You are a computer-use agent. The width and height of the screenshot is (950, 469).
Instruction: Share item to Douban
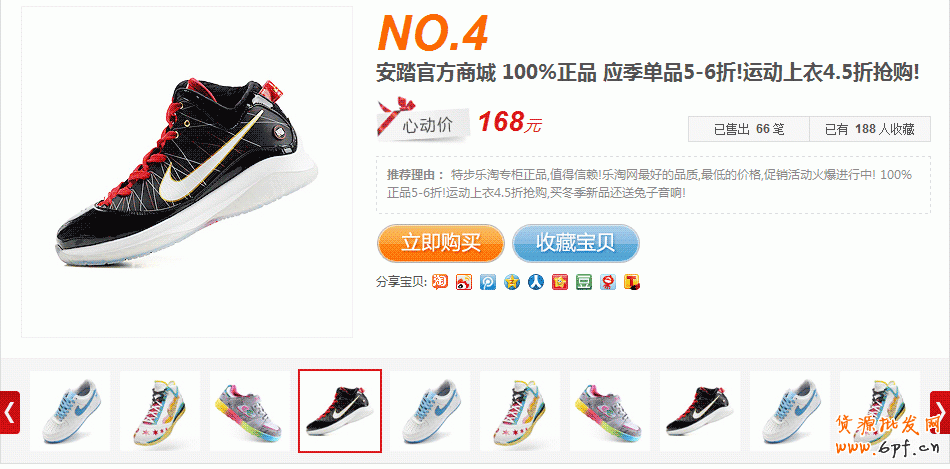pyautogui.click(x=584, y=282)
